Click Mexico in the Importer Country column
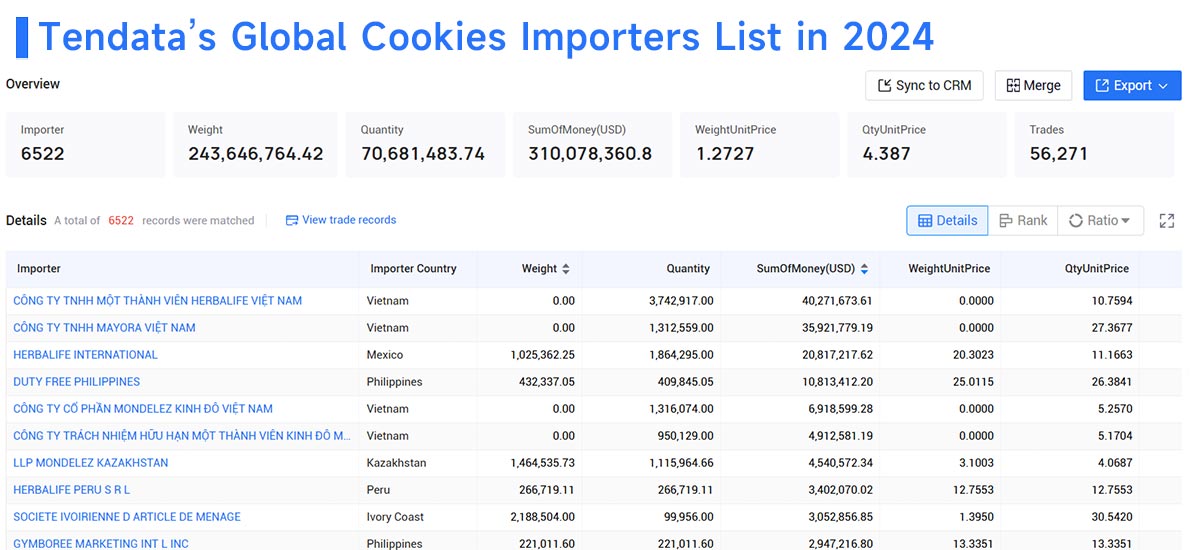The width and height of the screenshot is (1190, 550). [x=385, y=354]
